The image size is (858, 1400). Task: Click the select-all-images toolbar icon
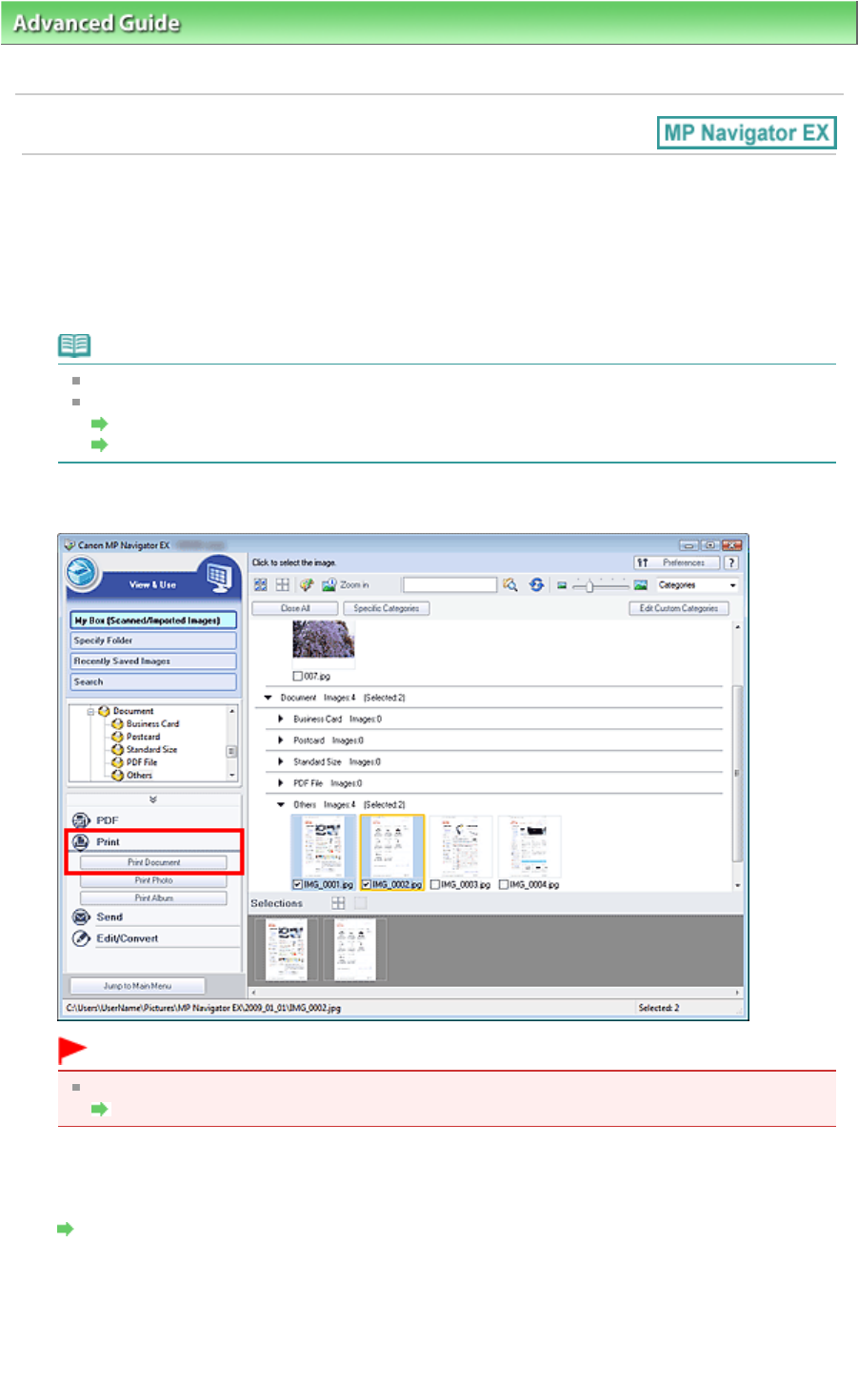coord(261,585)
